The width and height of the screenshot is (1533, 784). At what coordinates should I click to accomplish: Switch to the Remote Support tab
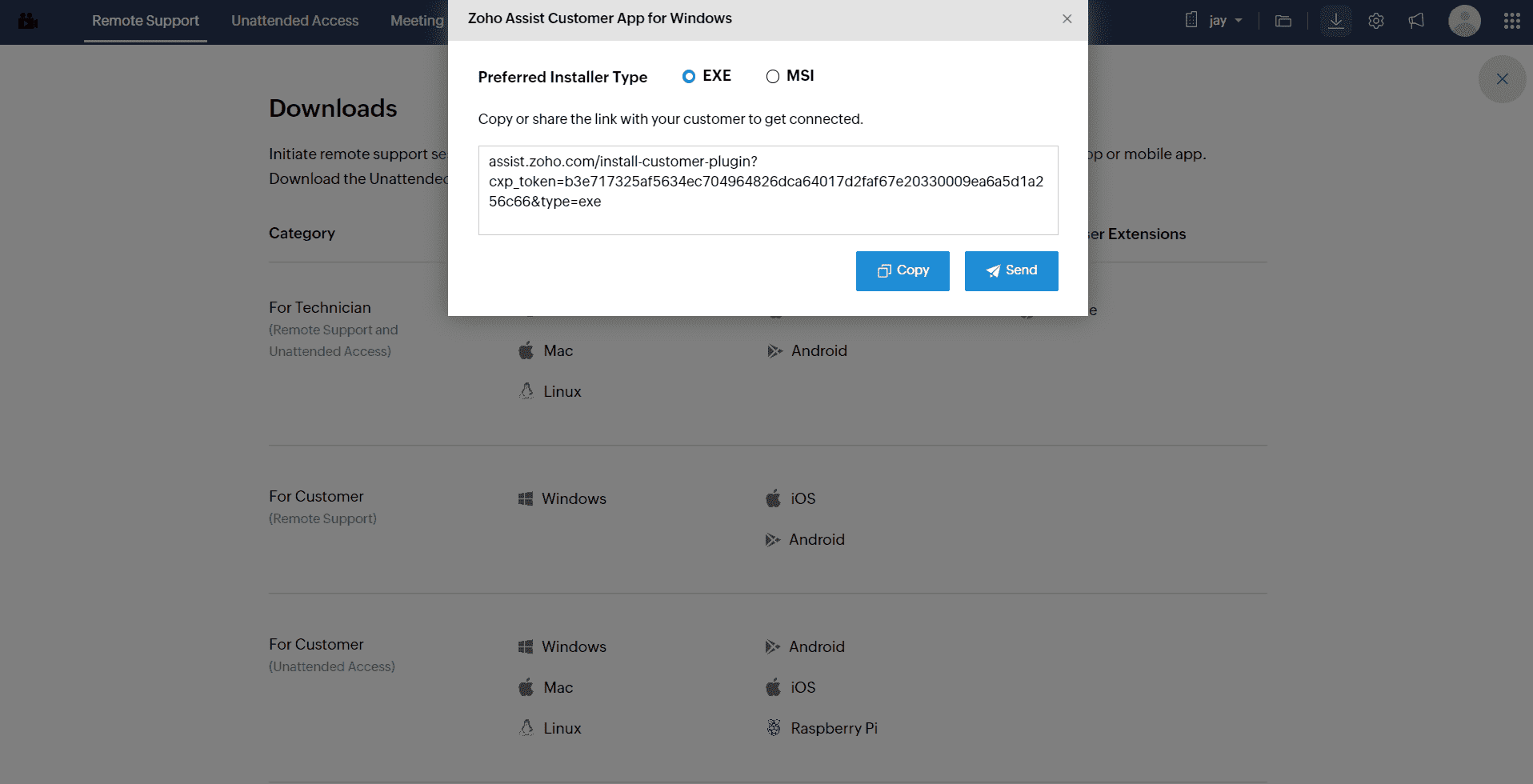tap(145, 21)
